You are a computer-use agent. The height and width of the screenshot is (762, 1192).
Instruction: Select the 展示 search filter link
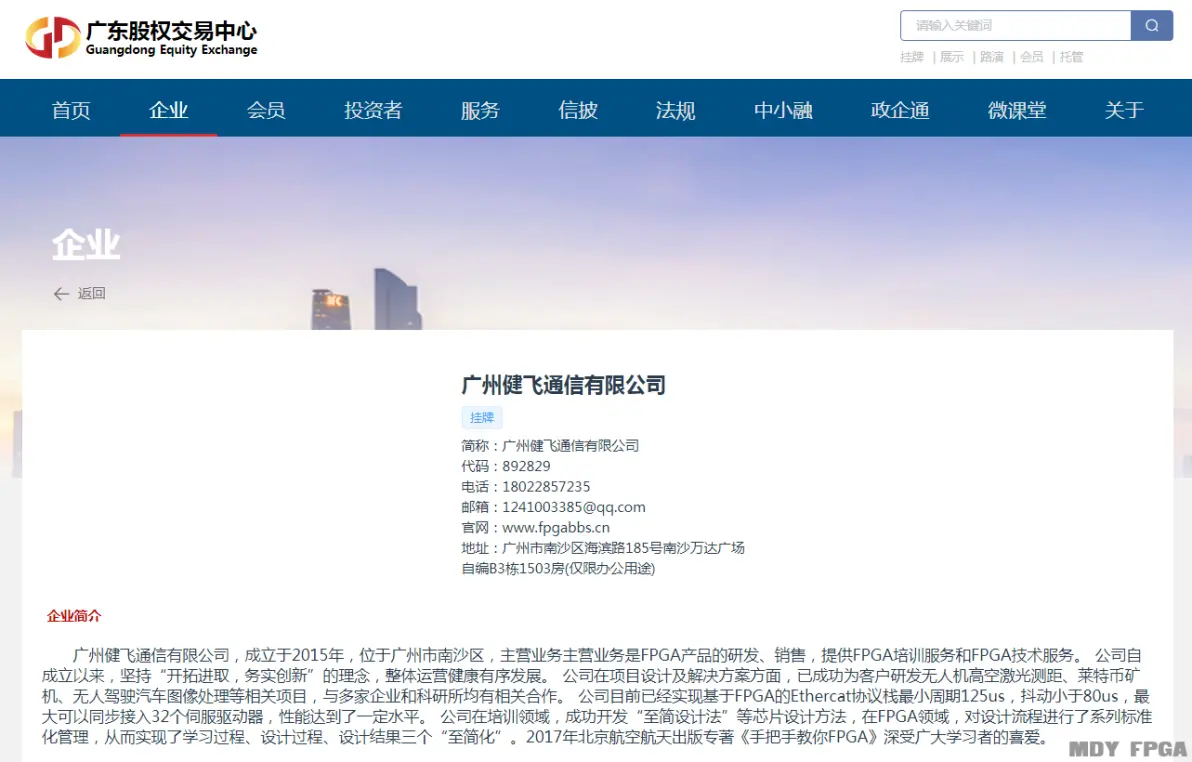(x=952, y=57)
